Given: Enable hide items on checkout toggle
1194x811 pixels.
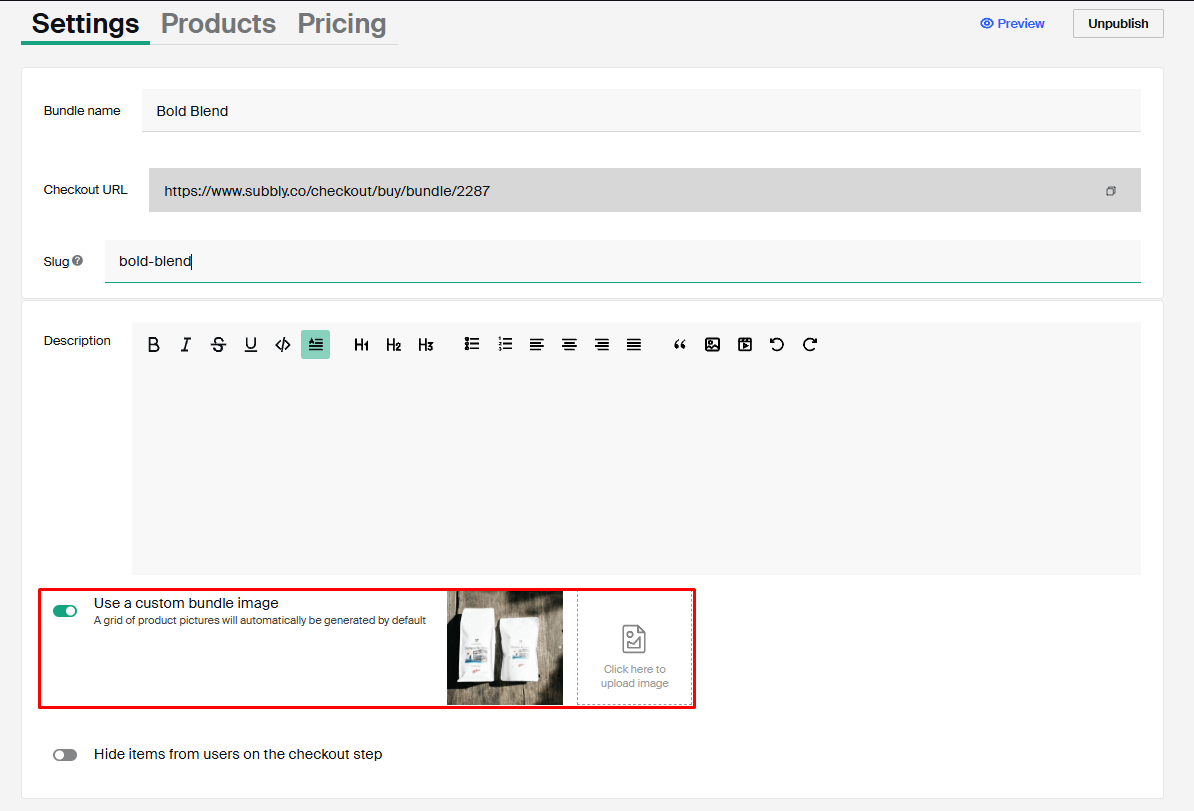Looking at the screenshot, I should 65,755.
